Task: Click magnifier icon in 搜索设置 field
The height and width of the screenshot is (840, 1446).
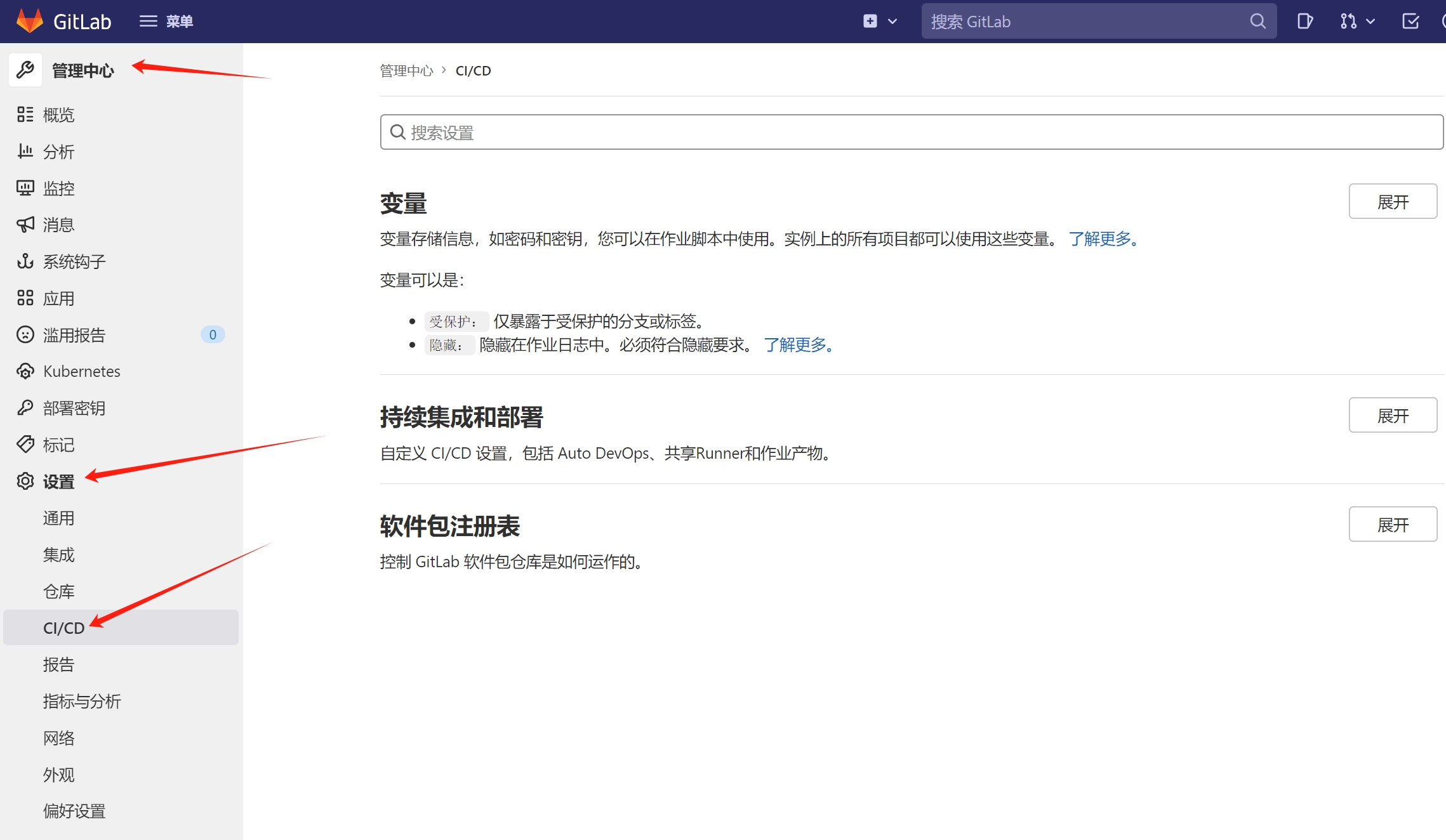Action: click(x=397, y=132)
